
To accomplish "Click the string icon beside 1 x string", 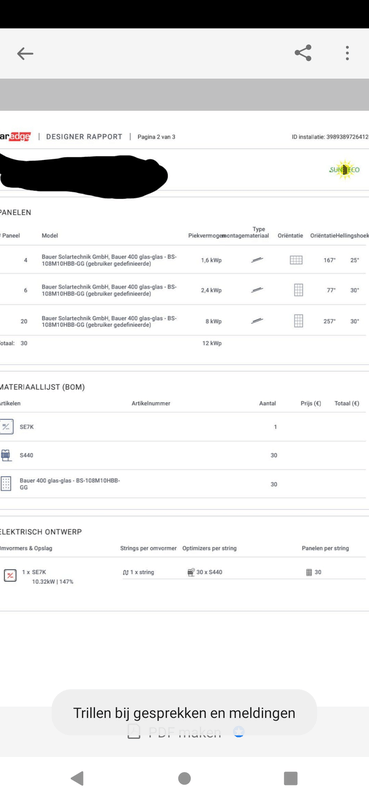I will tap(126, 572).
